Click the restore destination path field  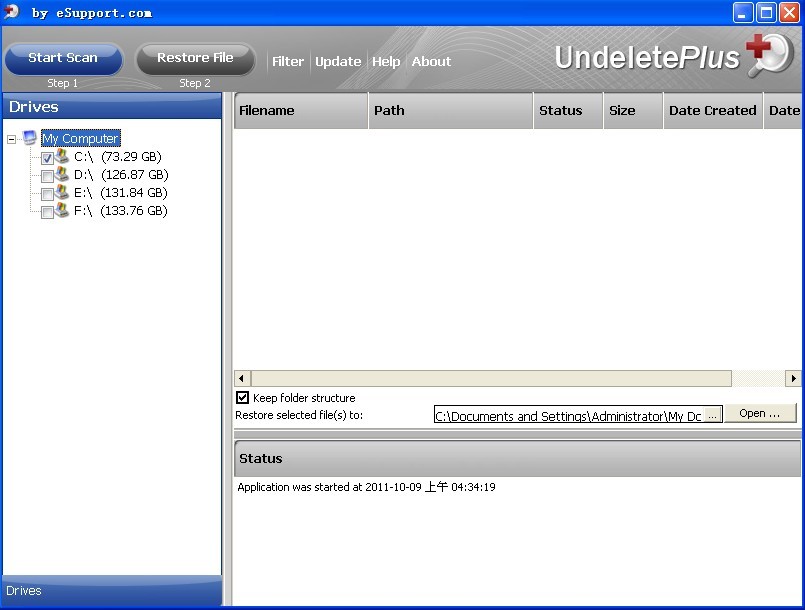click(x=568, y=416)
